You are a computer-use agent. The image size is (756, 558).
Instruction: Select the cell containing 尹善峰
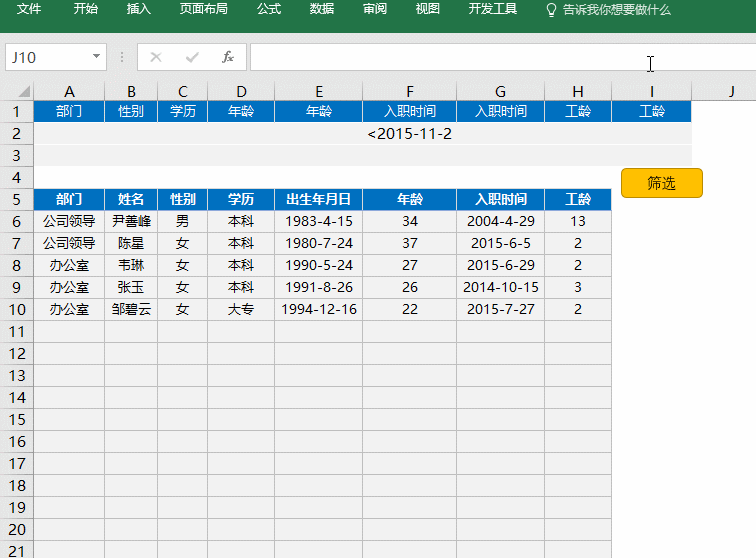[131, 221]
